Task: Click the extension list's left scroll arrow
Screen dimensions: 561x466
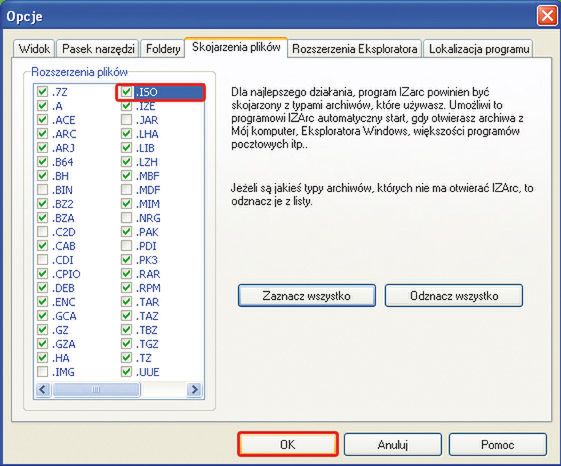Action: [x=43, y=389]
